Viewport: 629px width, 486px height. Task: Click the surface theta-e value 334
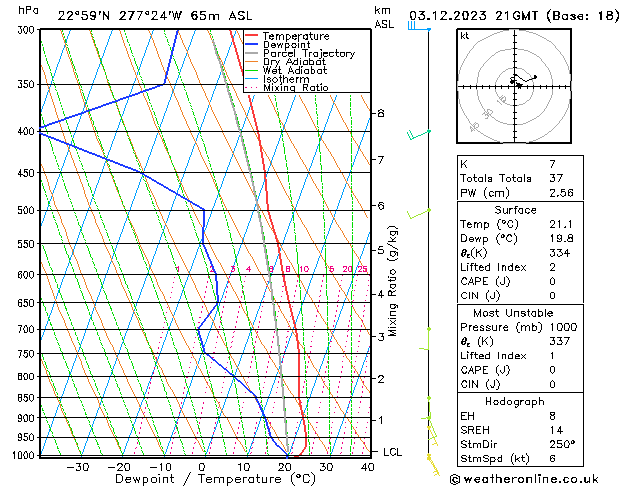pyautogui.click(x=560, y=253)
